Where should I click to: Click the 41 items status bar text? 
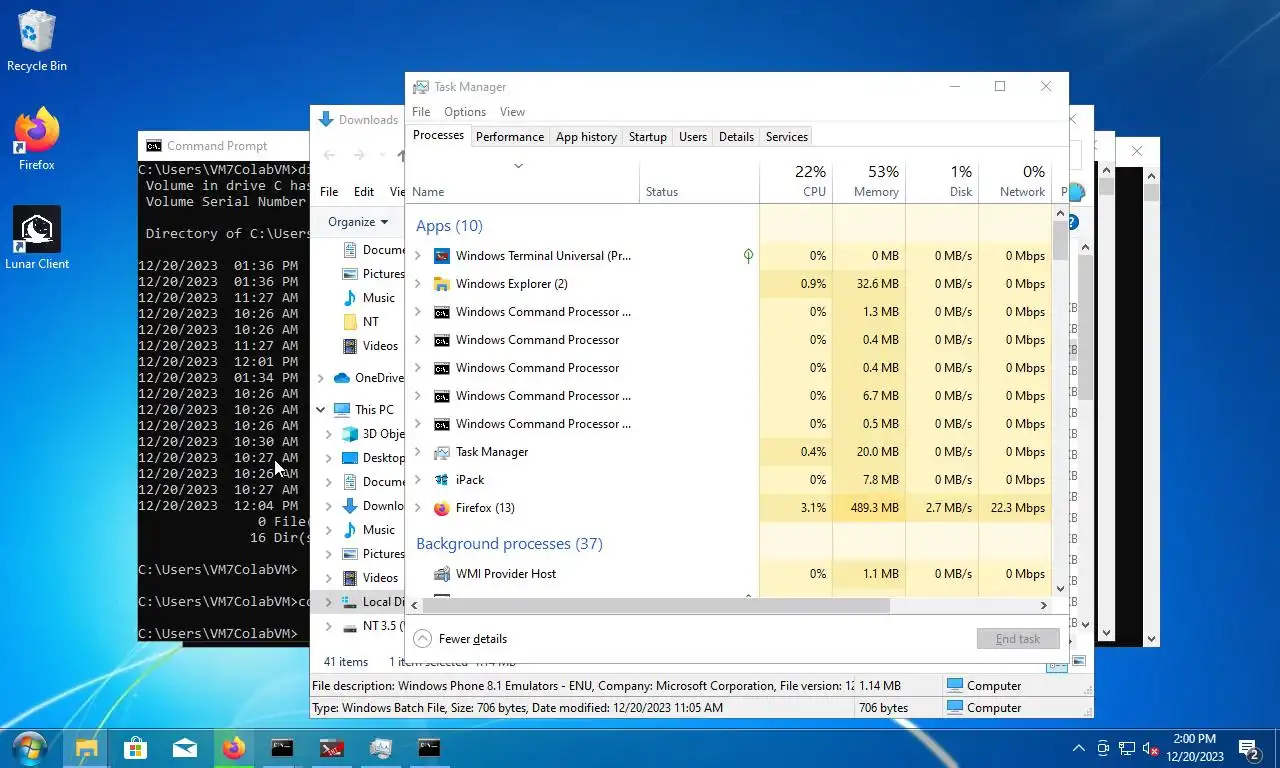(346, 662)
